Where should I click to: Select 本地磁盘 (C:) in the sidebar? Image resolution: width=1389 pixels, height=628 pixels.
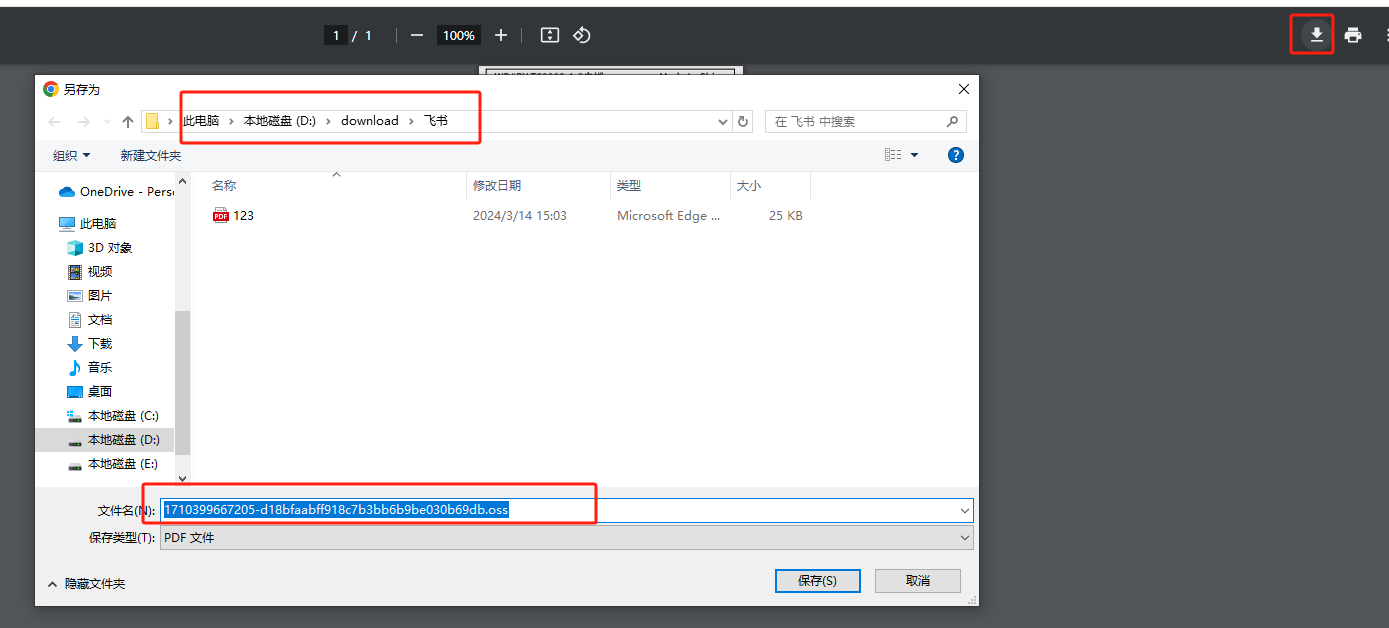(112, 415)
